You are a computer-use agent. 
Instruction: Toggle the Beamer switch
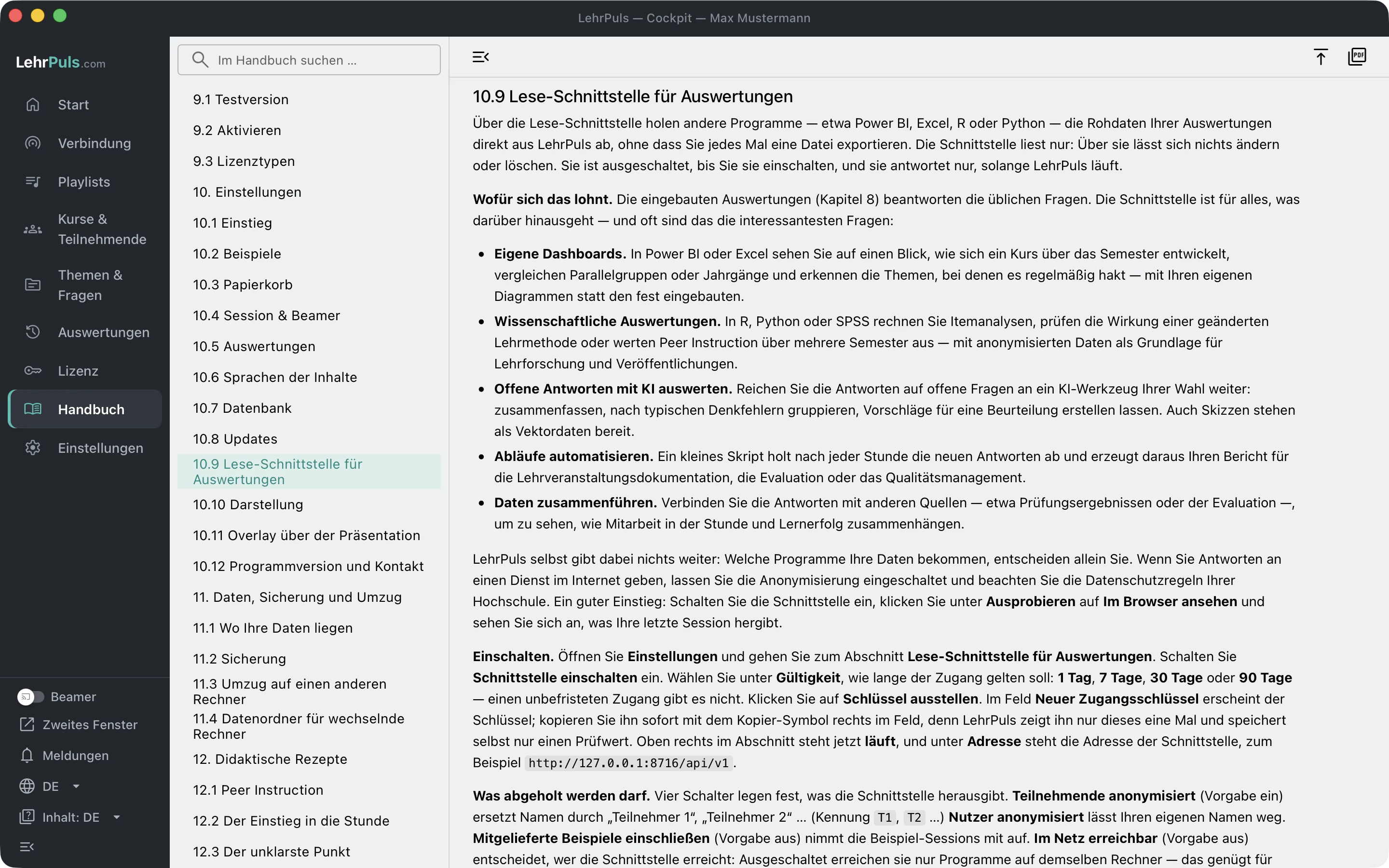[x=30, y=696]
